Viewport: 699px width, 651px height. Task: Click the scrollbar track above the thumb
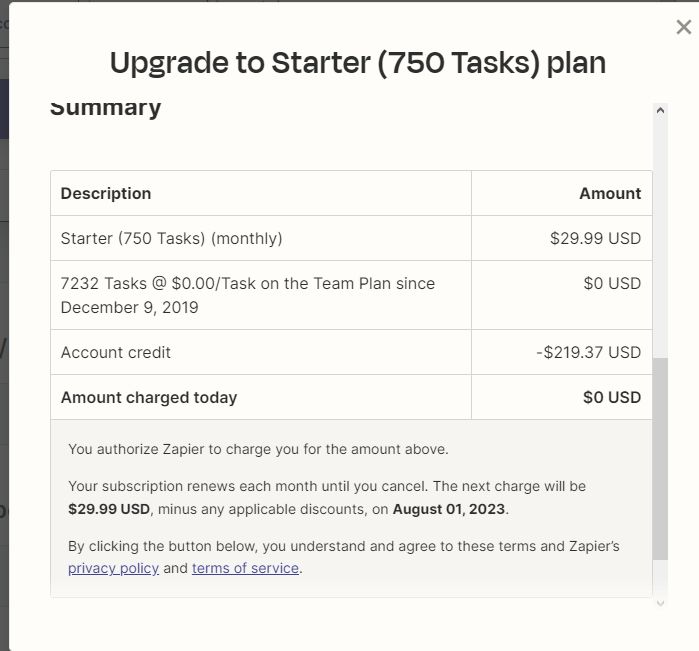[x=660, y=240]
